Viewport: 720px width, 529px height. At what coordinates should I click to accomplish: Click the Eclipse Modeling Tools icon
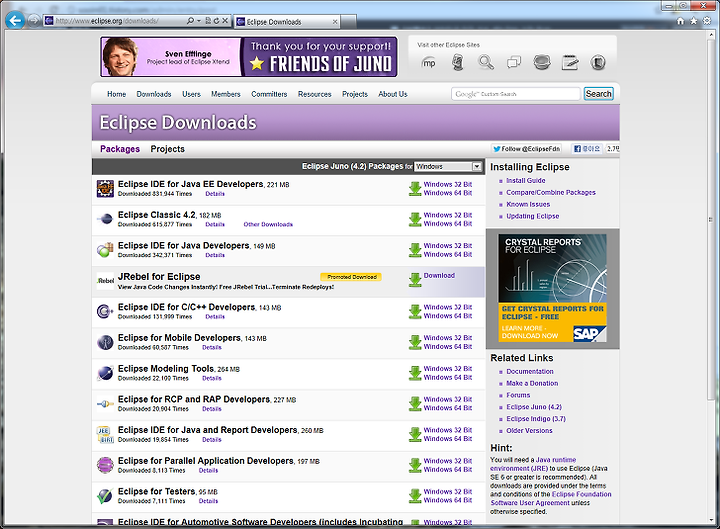[105, 373]
